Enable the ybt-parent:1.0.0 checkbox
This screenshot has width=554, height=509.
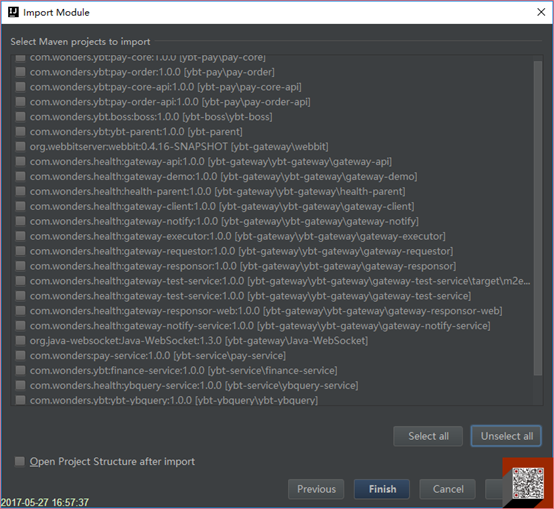pyautogui.click(x=20, y=131)
